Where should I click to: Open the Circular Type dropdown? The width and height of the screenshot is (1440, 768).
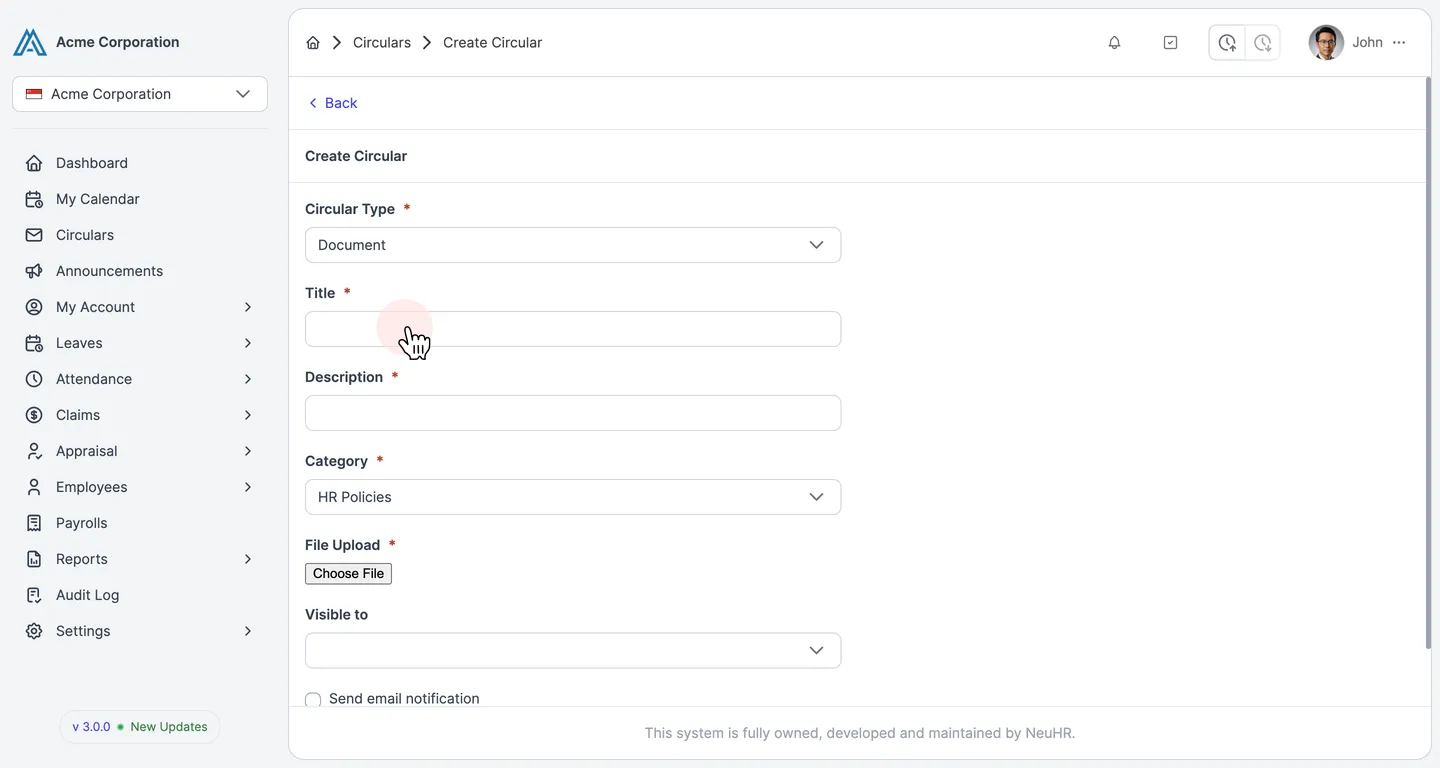pyautogui.click(x=573, y=245)
